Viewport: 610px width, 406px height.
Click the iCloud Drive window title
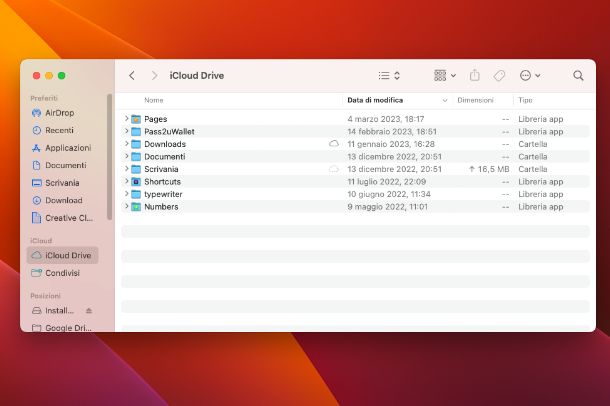[196, 75]
